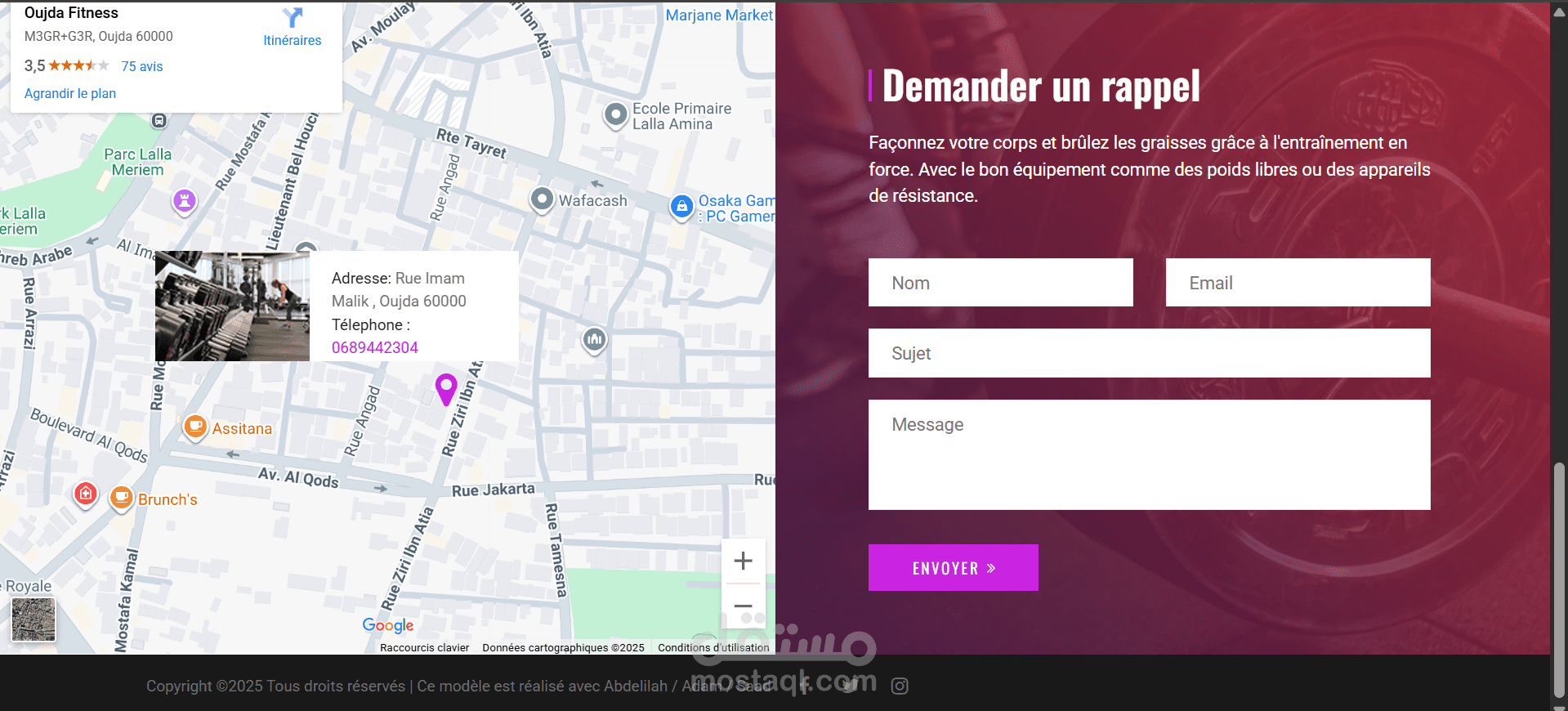This screenshot has width=1568, height=711.
Task: Open the Instagram icon in the footer
Action: click(900, 686)
